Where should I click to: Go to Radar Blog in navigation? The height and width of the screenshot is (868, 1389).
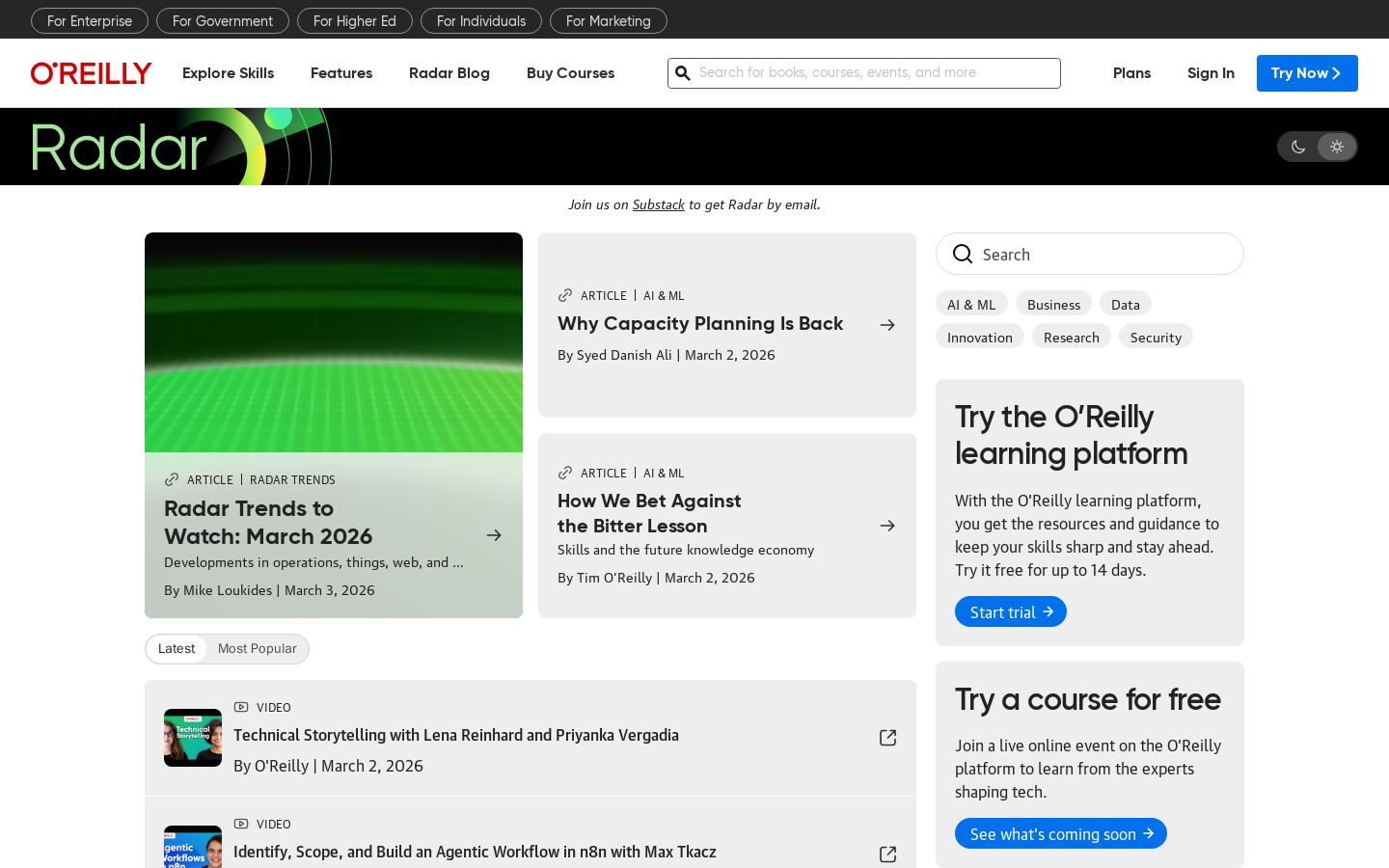tap(449, 73)
